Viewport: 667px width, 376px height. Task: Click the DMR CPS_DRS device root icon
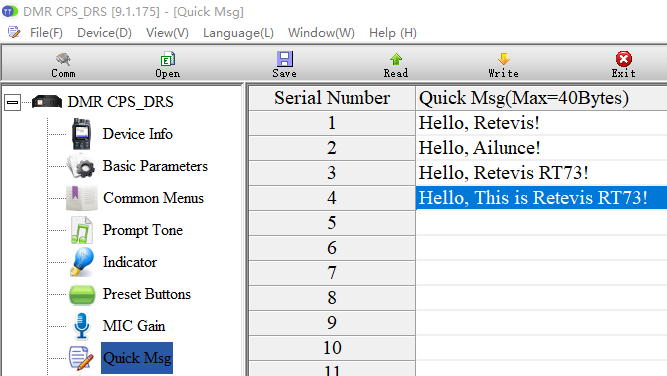[x=47, y=102]
